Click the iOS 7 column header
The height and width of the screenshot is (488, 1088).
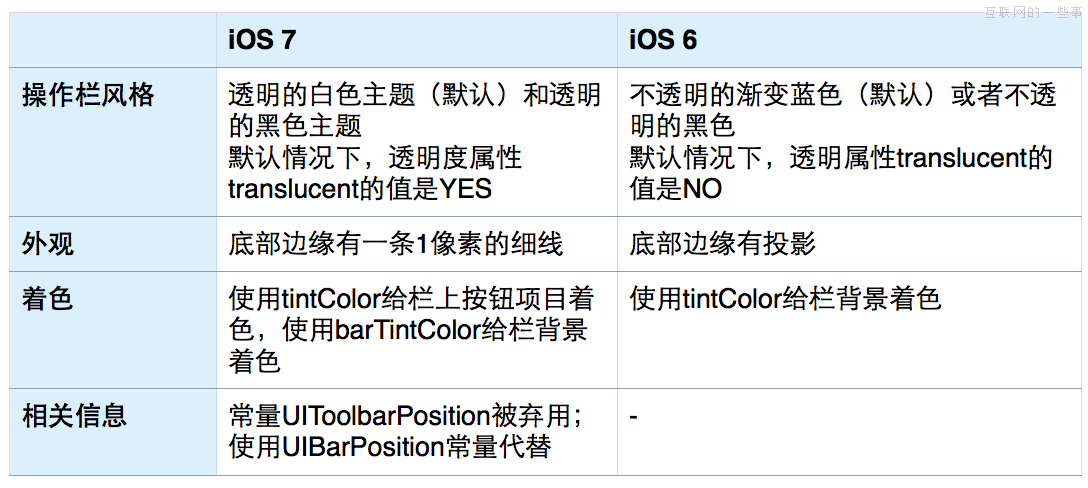[262, 40]
